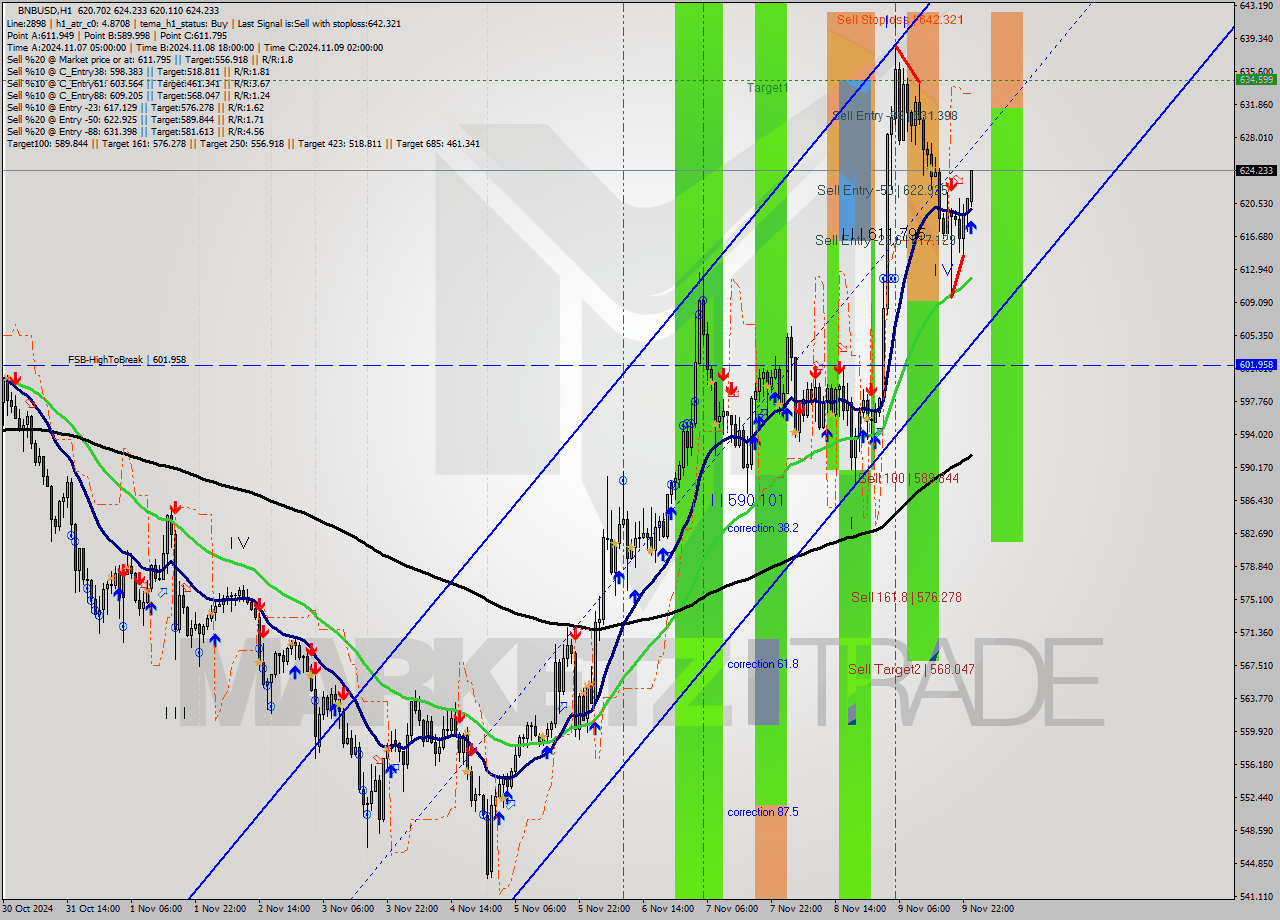Select the 612.940 price axis value
The height and width of the screenshot is (920, 1280).
click(1255, 269)
